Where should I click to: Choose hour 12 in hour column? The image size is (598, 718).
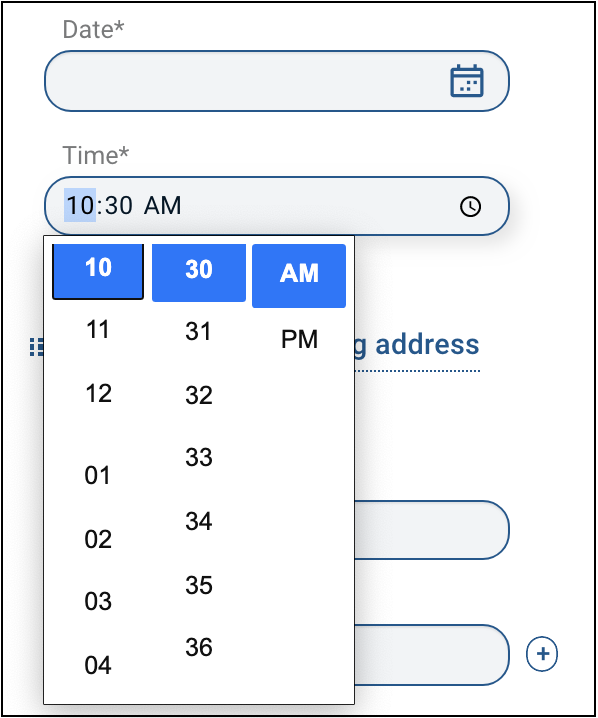coord(98,393)
